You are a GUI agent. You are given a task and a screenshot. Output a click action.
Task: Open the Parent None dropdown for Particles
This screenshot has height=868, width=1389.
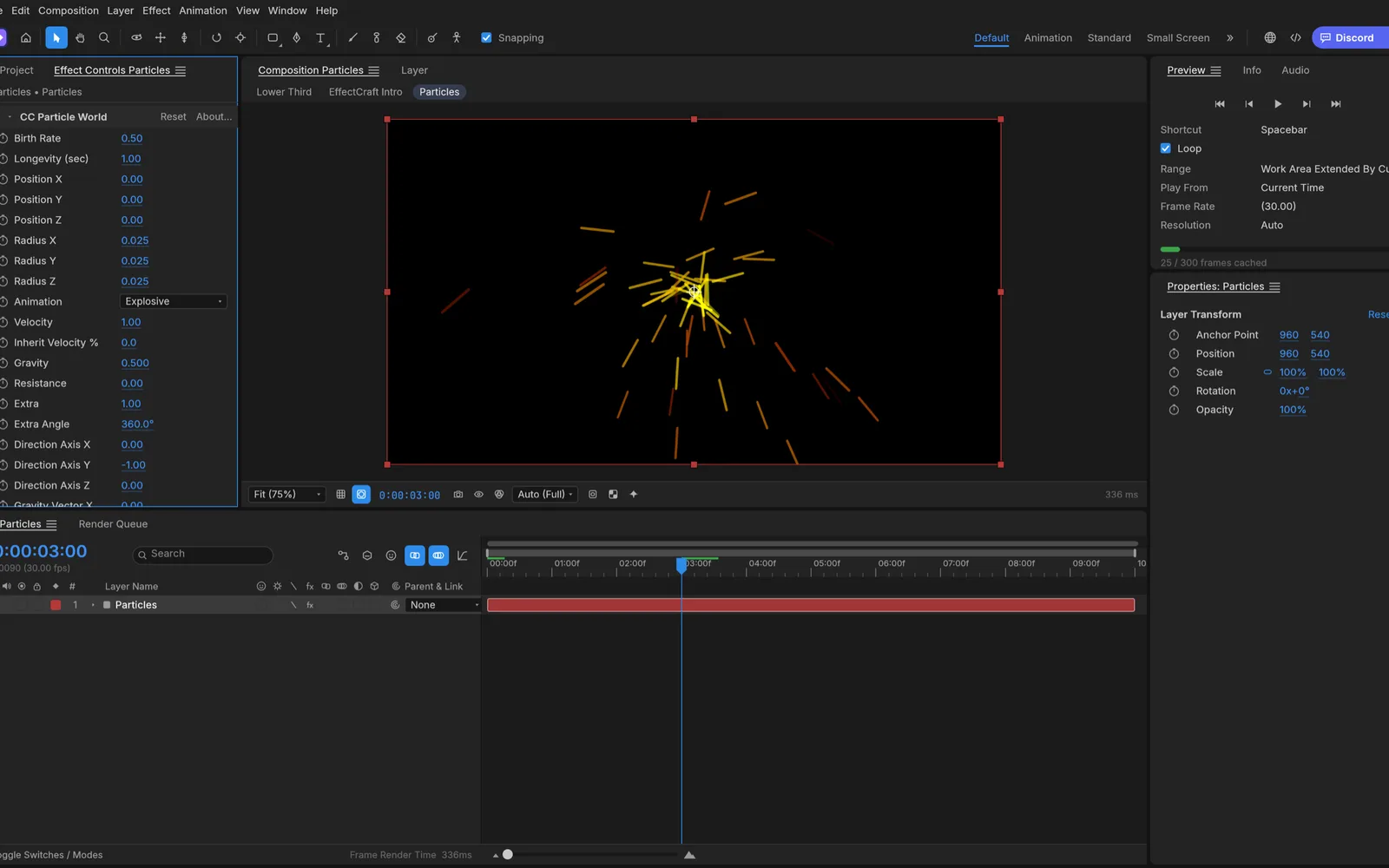(x=444, y=605)
